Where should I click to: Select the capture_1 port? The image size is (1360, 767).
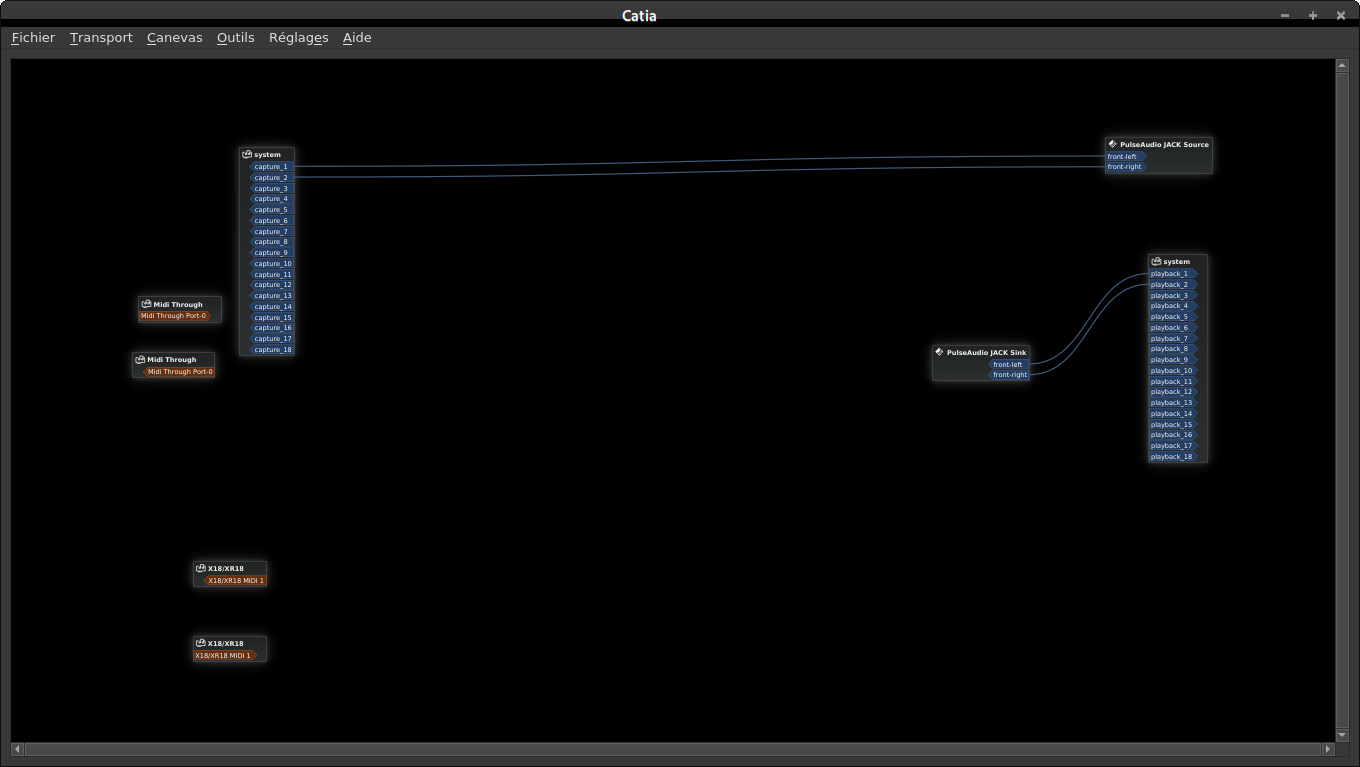(x=271, y=167)
